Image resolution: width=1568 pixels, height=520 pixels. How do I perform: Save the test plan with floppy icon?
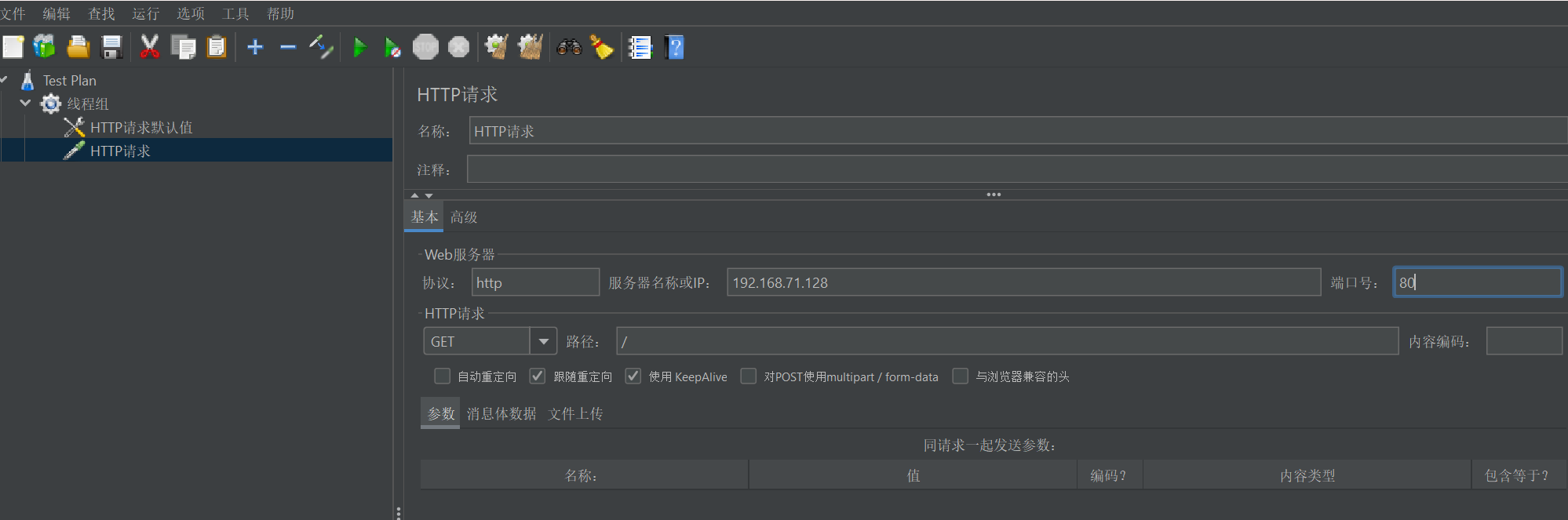112,47
